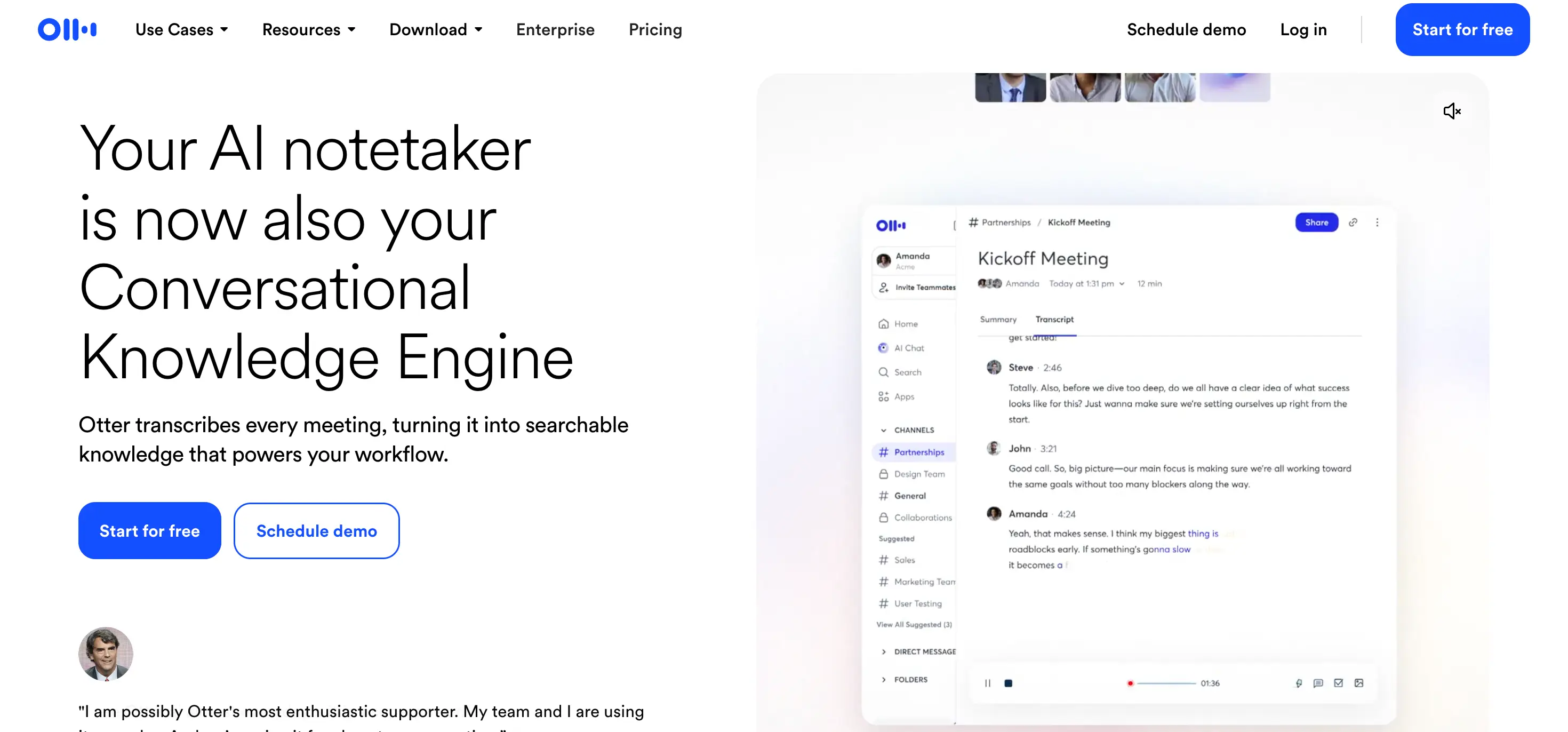Select the suggested Sales channel

tap(897, 560)
